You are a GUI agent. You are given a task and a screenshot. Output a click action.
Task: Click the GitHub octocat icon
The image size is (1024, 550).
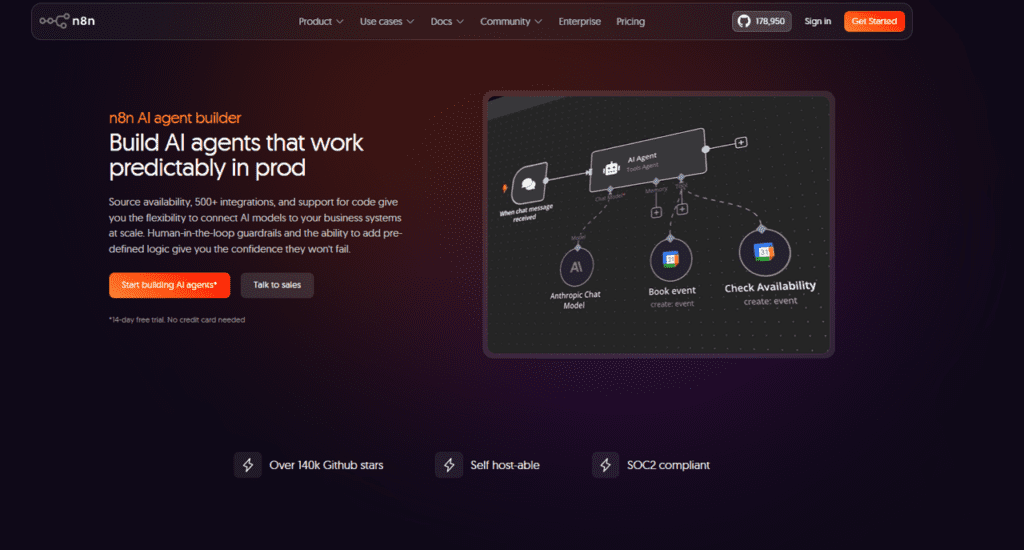click(744, 22)
